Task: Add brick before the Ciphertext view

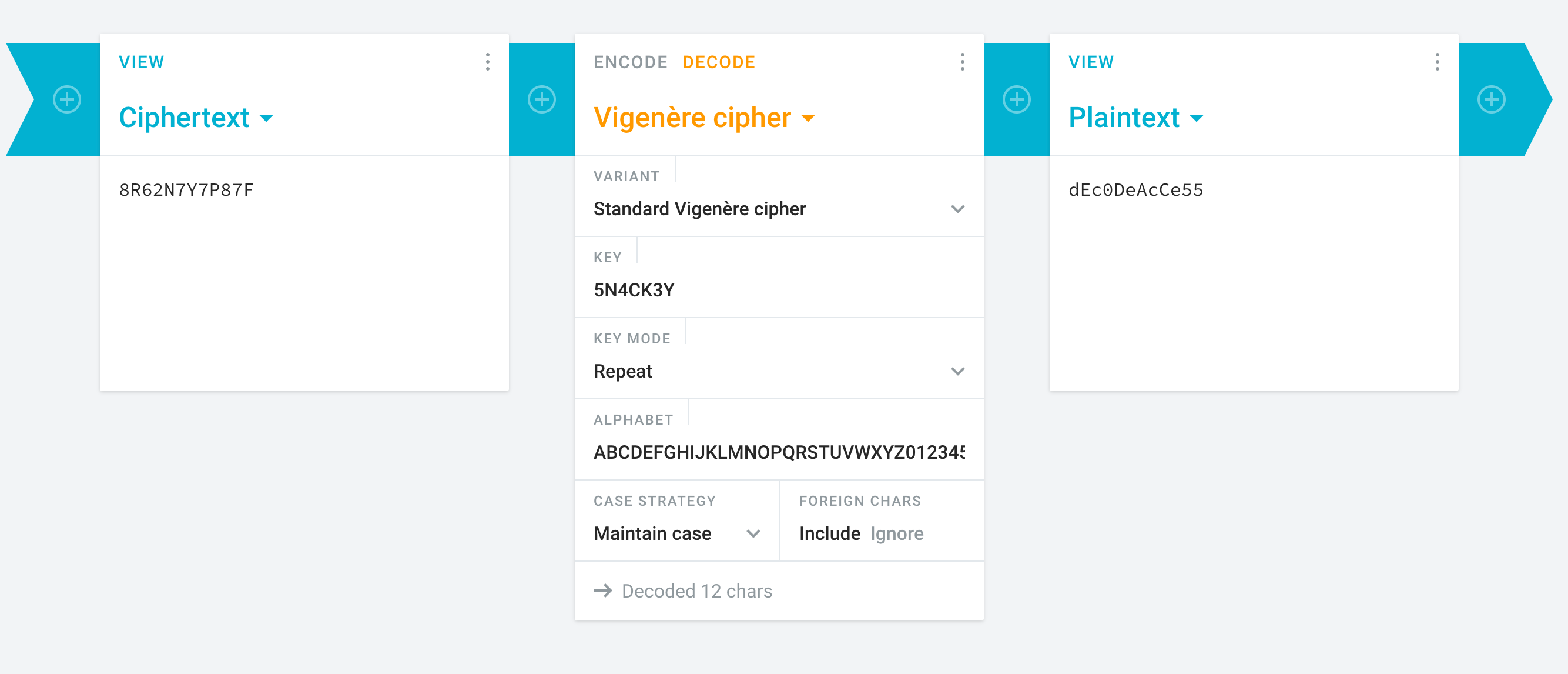Action: (67, 99)
